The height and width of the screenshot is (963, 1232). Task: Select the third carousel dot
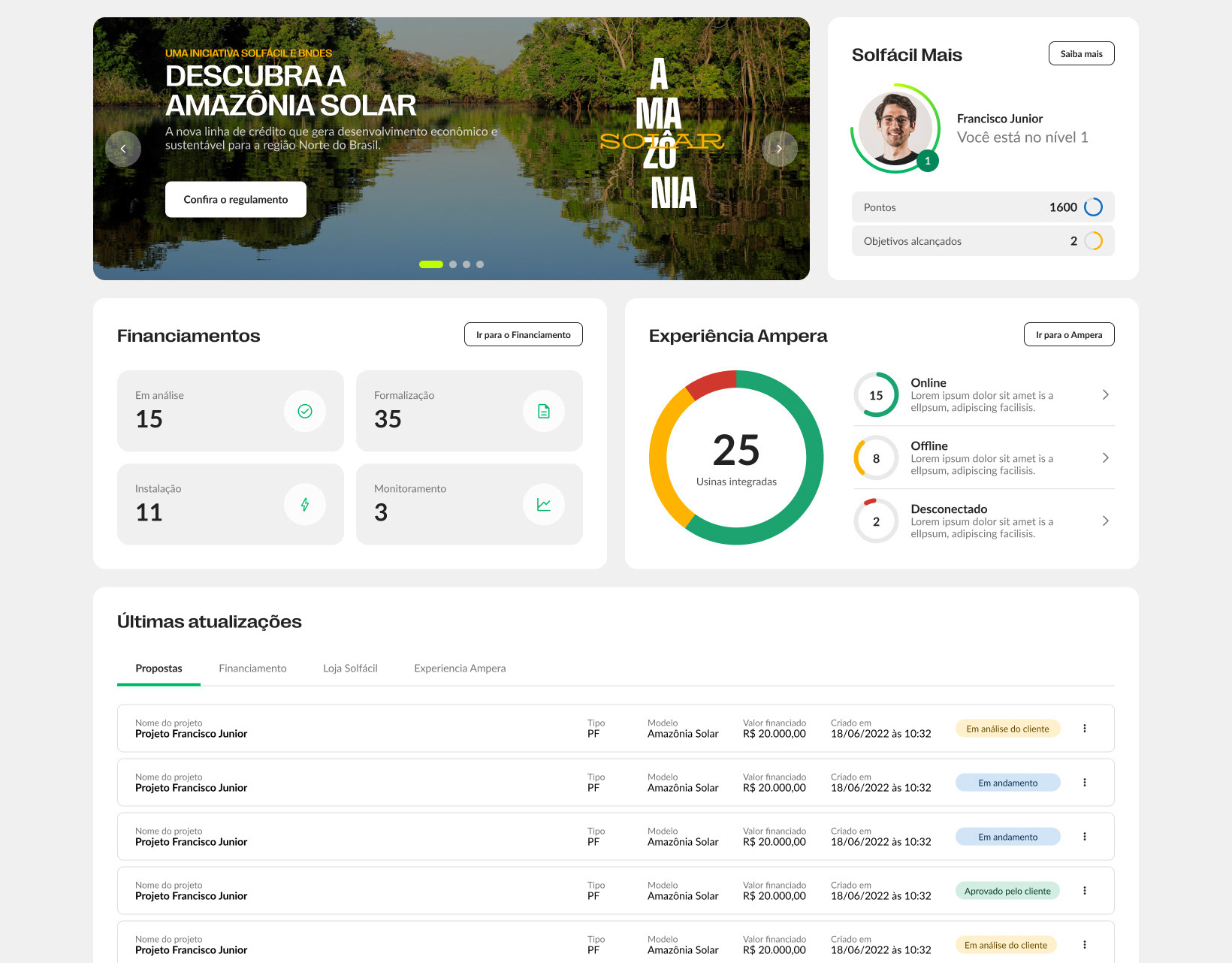467,264
